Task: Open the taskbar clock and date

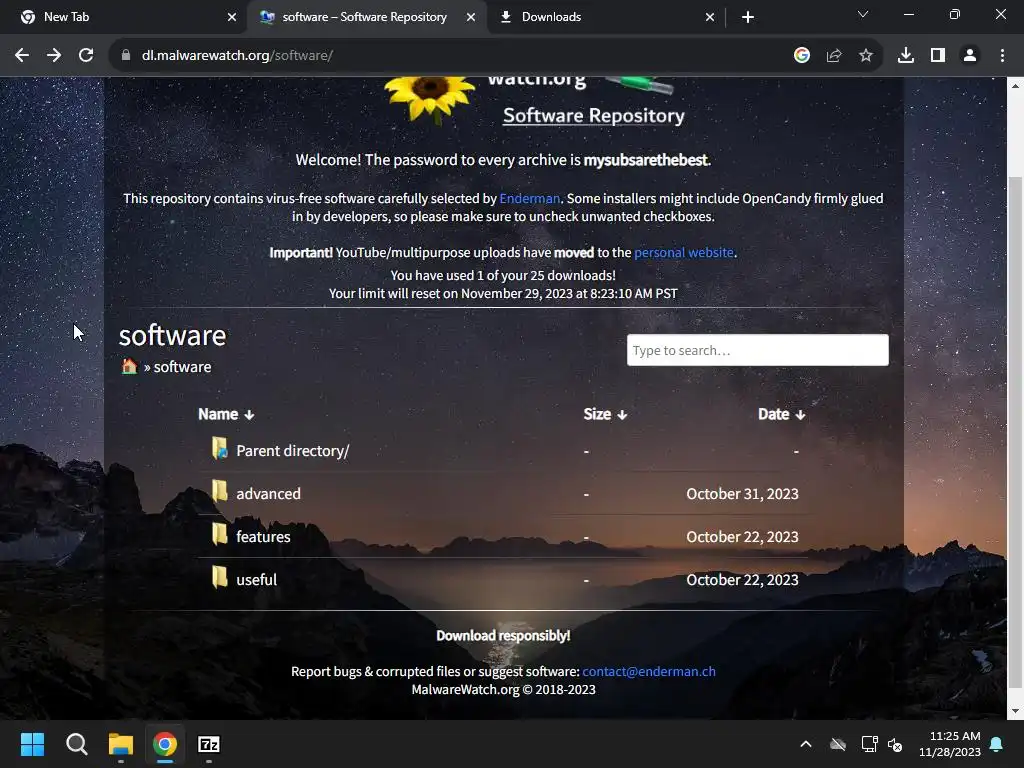Action: [x=950, y=744]
